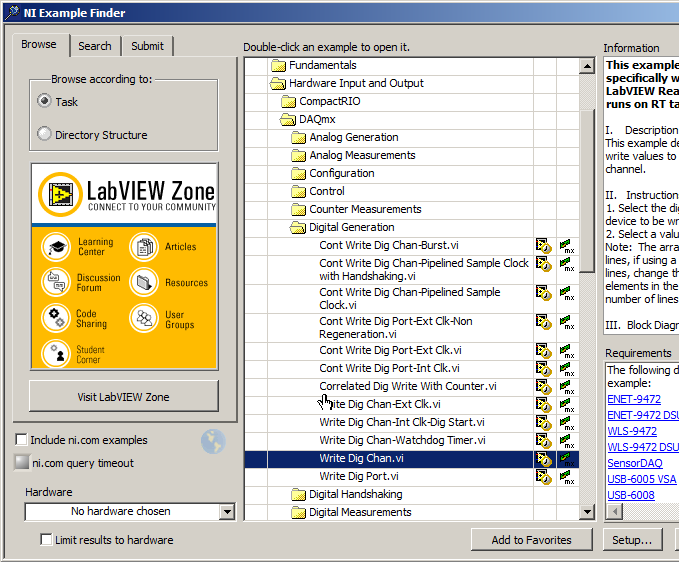The image size is (679, 562).
Task: Check Limit results to hardware
Action: 46,539
